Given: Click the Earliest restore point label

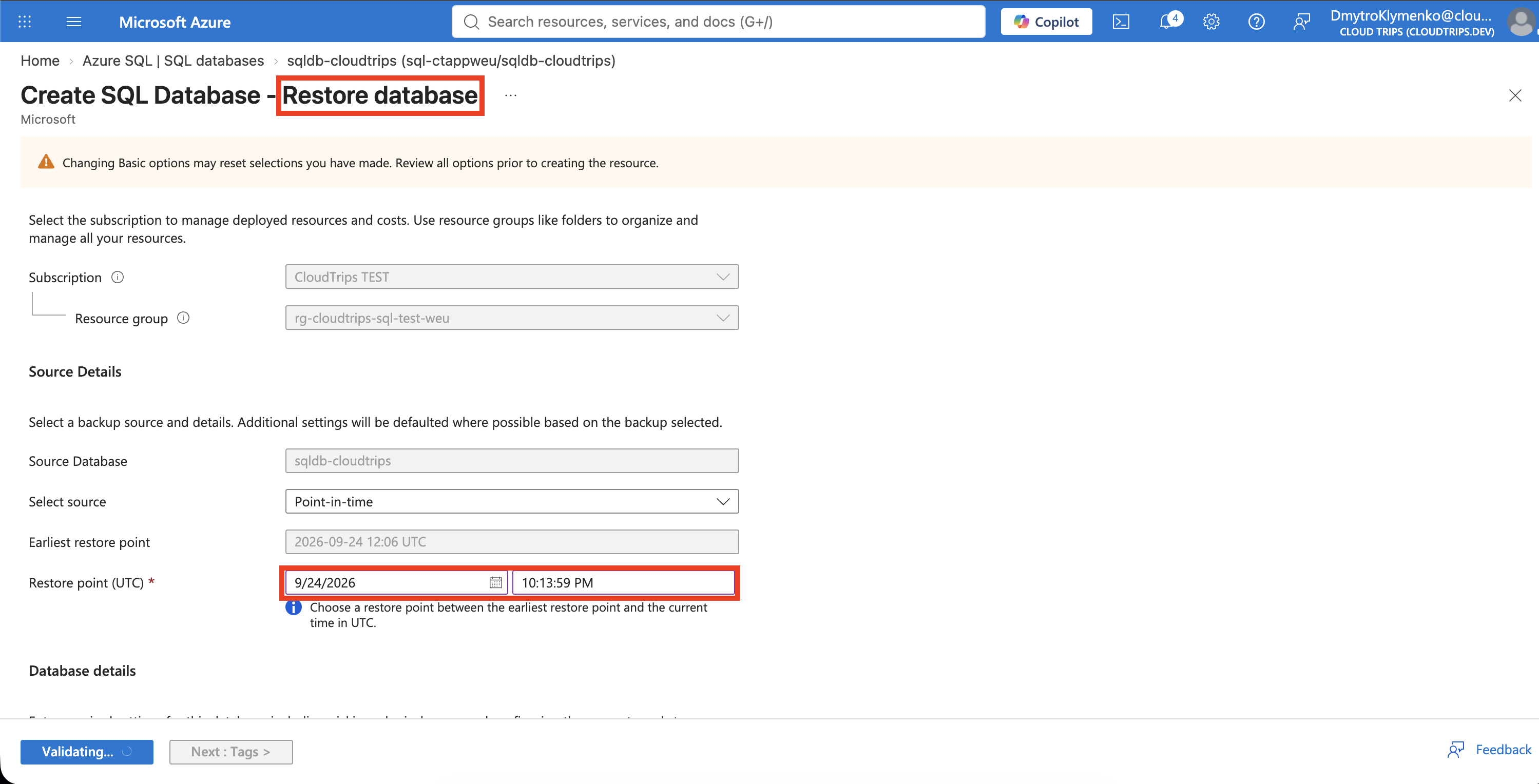Looking at the screenshot, I should pos(90,542).
